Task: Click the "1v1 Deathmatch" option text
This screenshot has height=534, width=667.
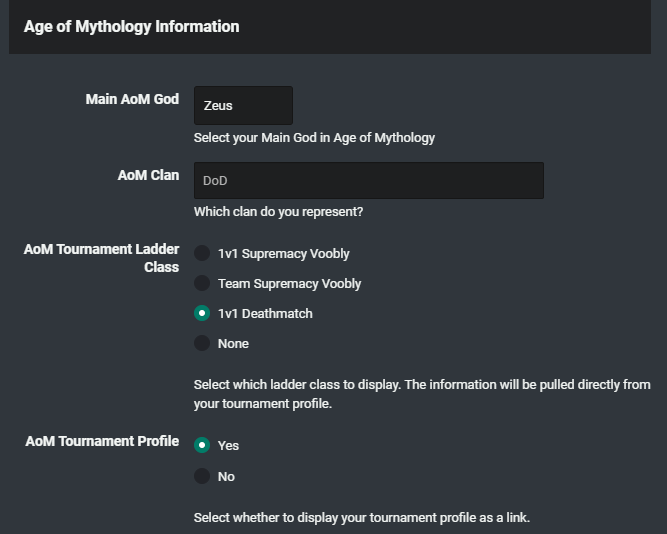Action: (x=265, y=314)
